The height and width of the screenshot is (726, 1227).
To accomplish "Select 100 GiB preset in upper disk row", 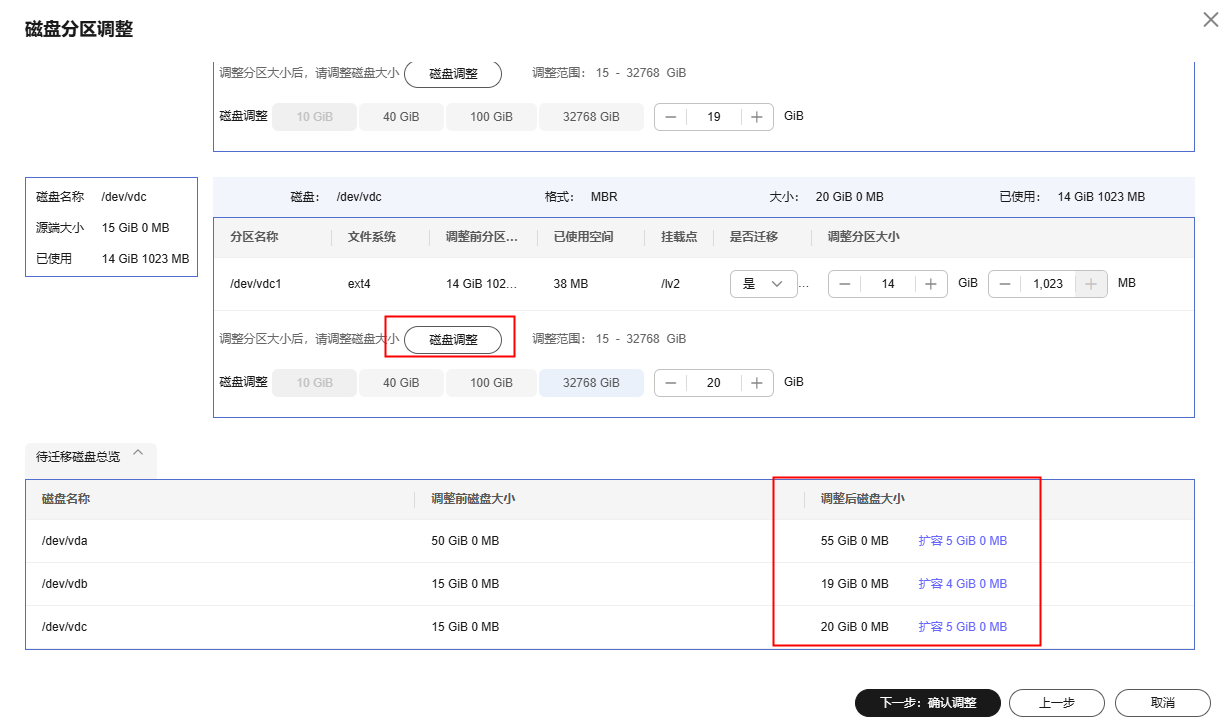I will click(491, 117).
